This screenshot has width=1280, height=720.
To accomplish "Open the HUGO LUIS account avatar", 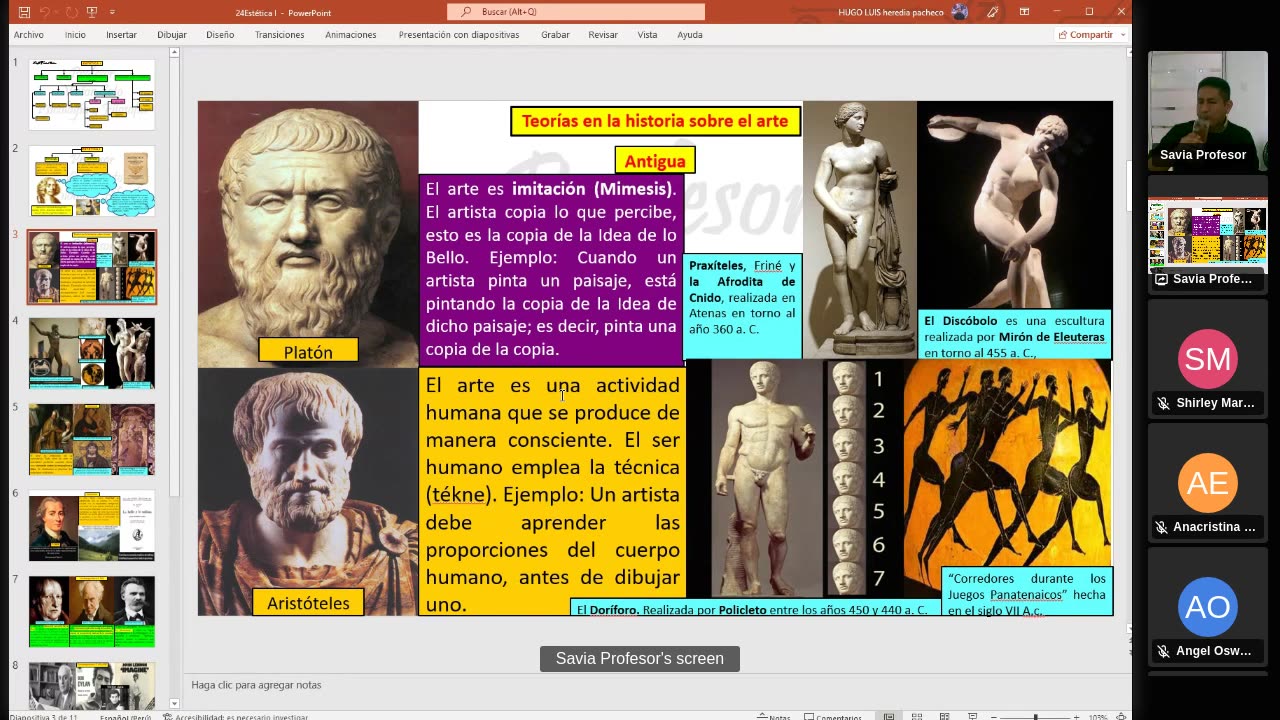I will 960,12.
